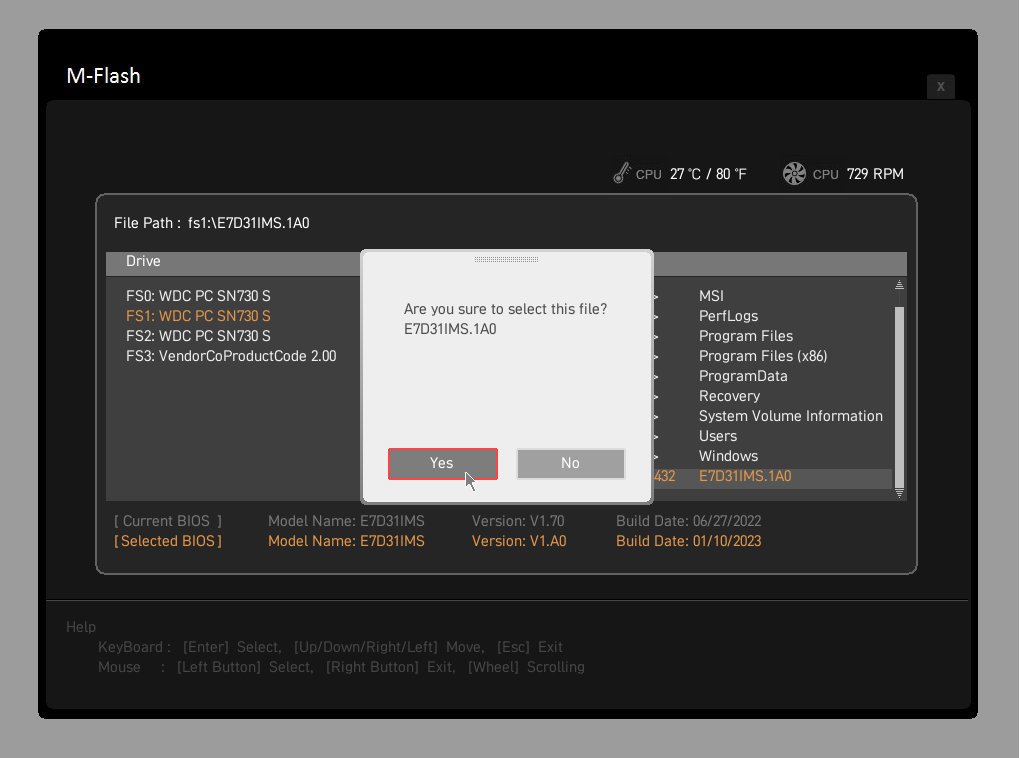The image size is (1020, 758).
Task: Open System Volume Information folder
Action: click(790, 416)
